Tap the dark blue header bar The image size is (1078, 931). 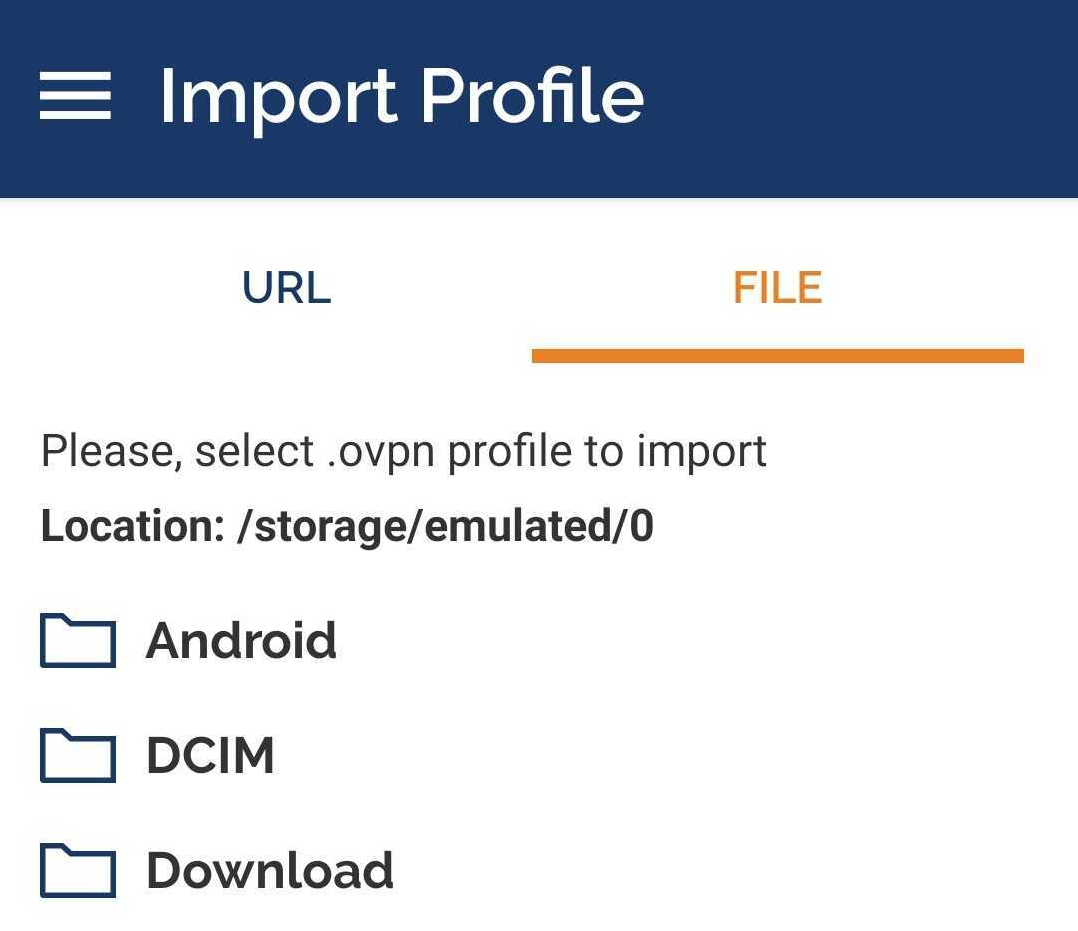860,97
